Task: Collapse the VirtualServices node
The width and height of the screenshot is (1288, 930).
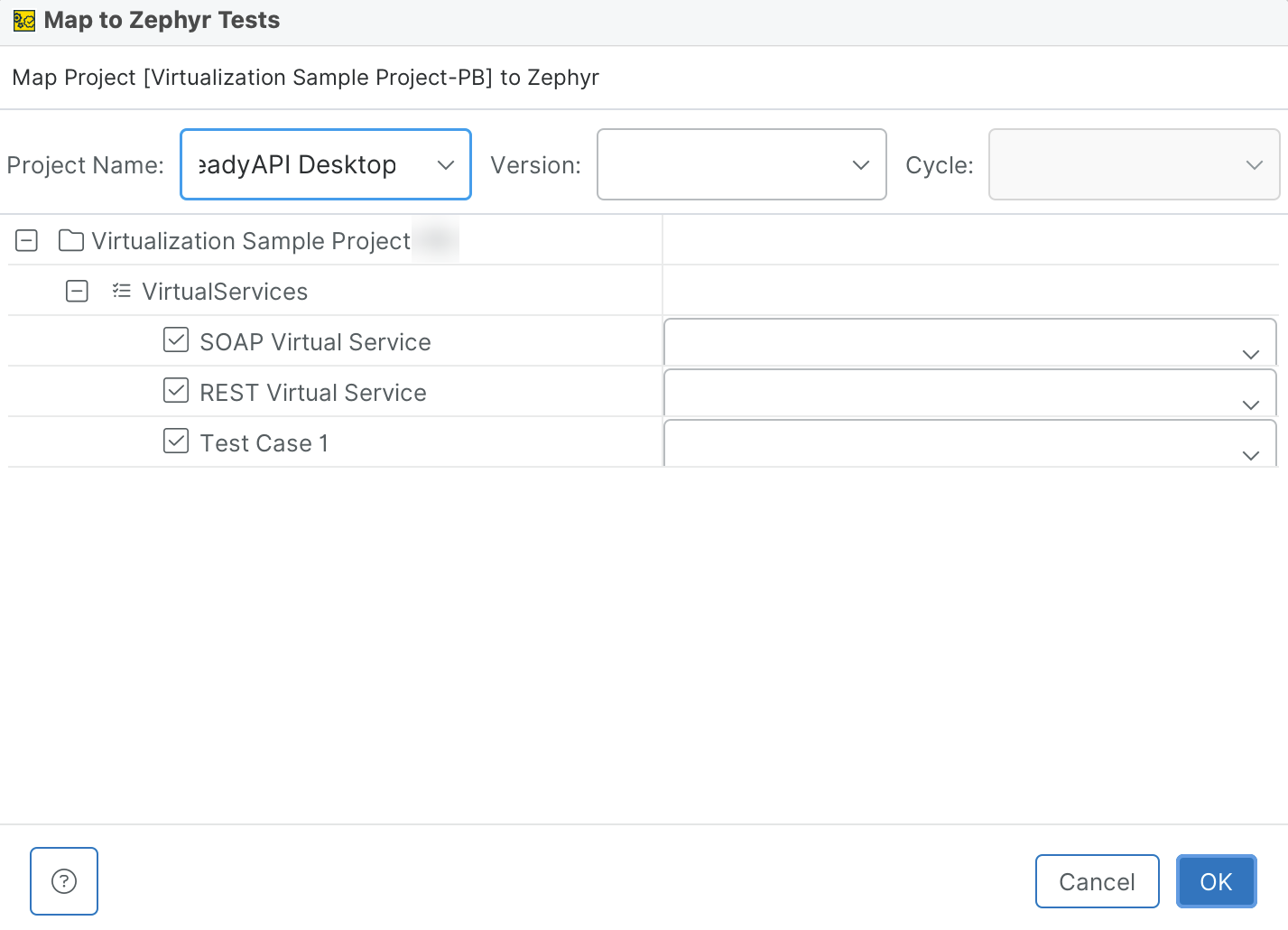Action: tap(78, 292)
